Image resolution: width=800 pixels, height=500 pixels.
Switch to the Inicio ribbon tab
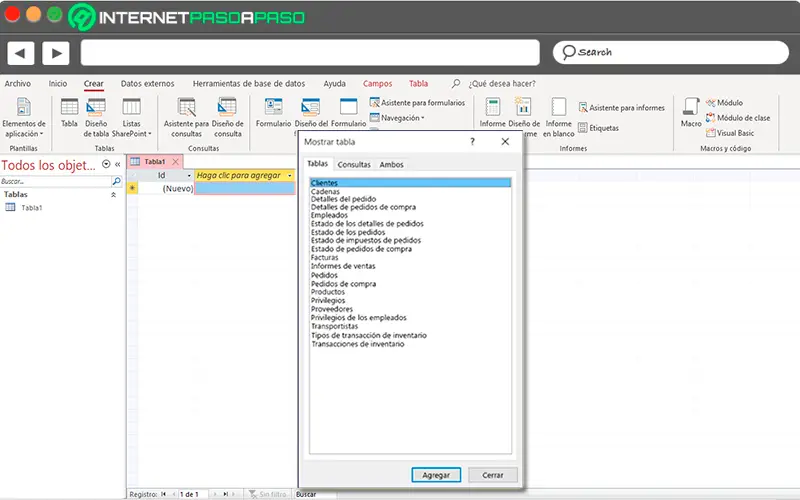pos(58,83)
